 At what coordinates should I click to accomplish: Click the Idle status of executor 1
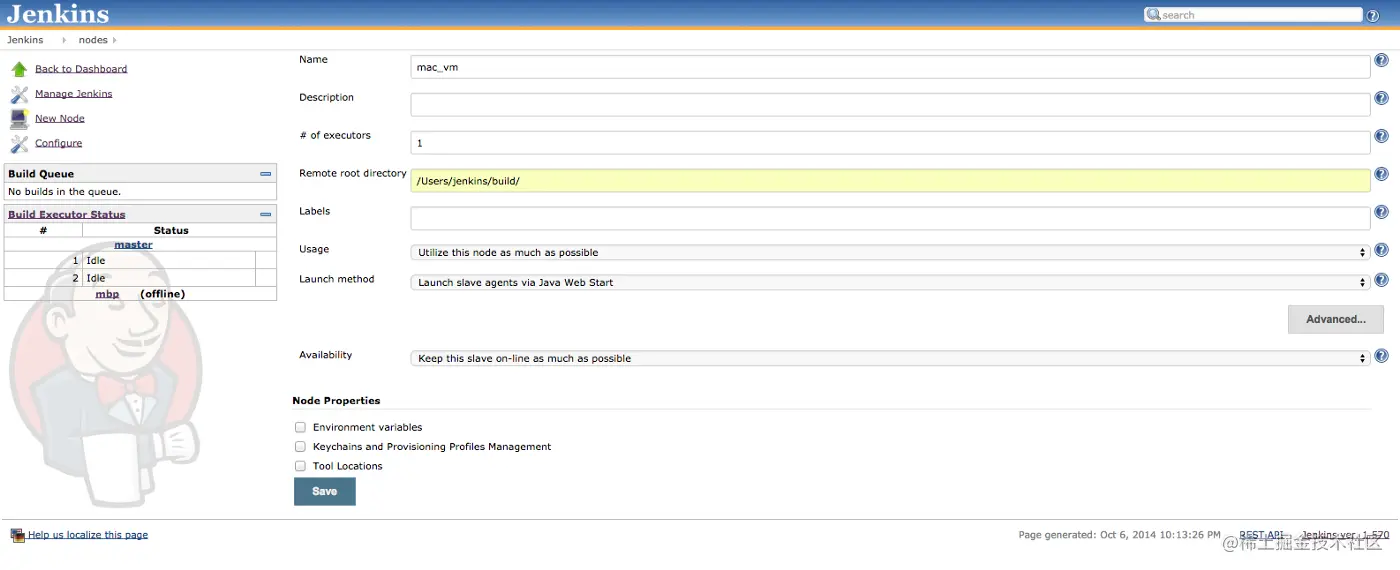click(96, 261)
